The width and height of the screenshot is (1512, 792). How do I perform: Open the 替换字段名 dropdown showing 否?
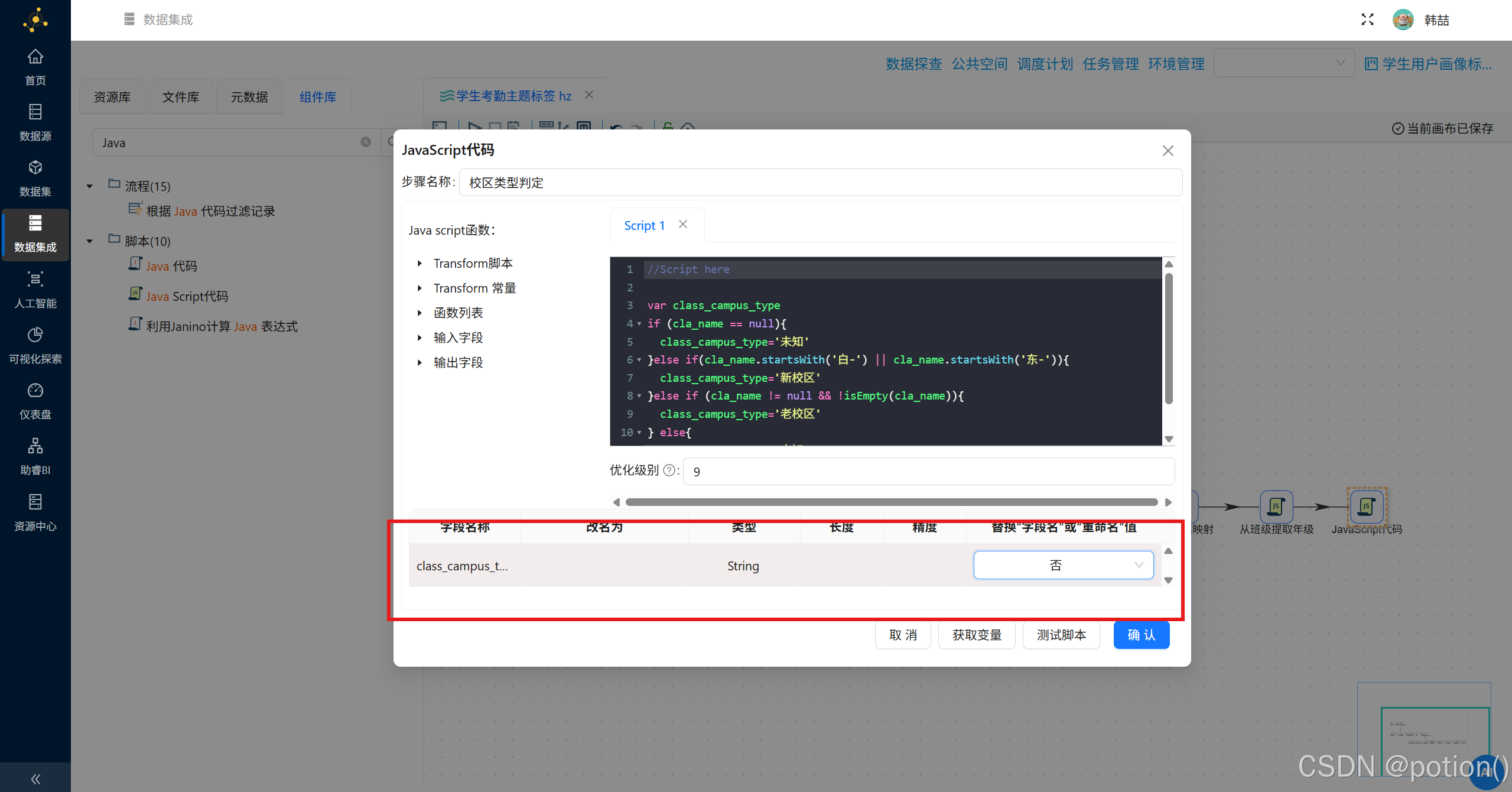tap(1063, 565)
